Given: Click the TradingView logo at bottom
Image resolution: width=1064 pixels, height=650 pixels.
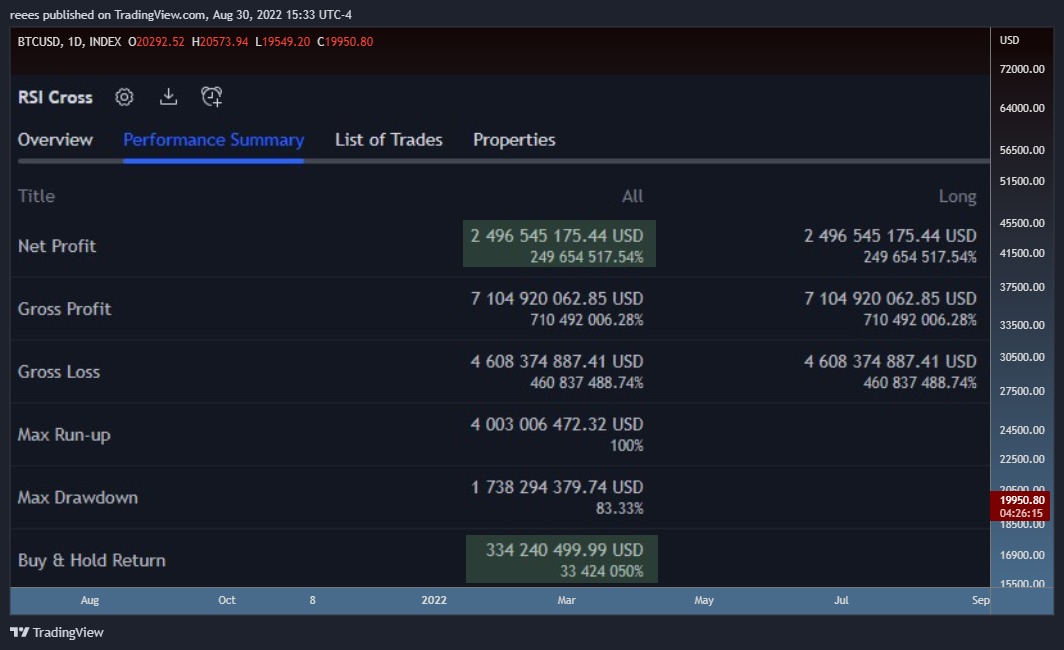Looking at the screenshot, I should (x=57, y=632).
